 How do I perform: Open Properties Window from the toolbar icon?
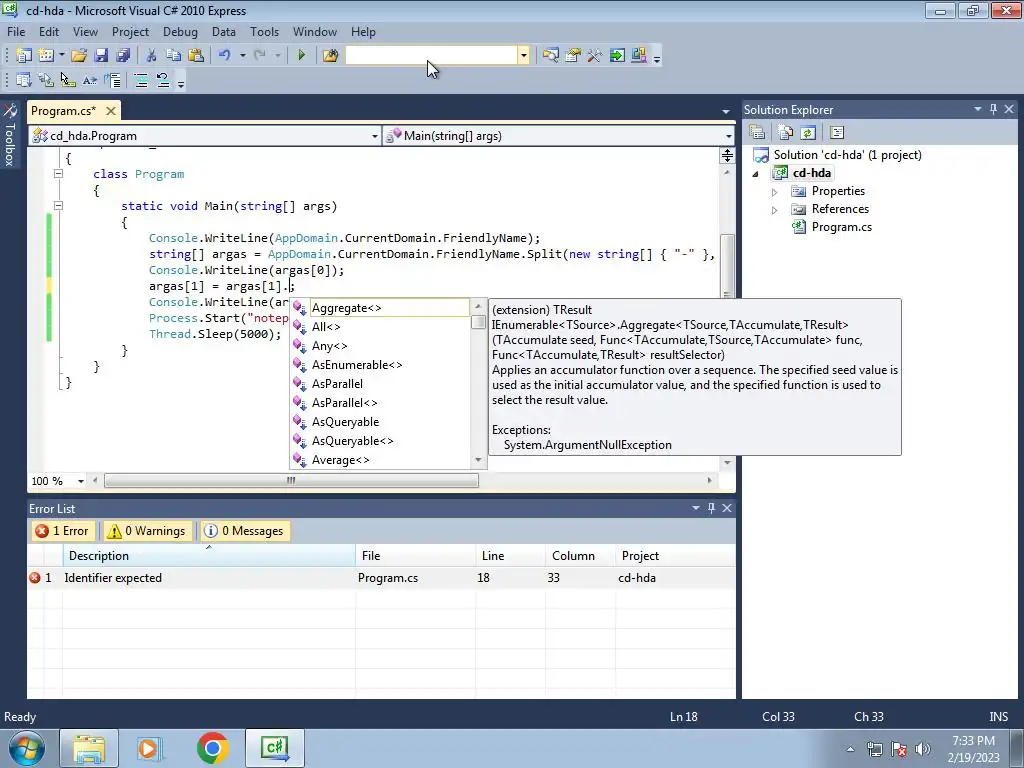(x=573, y=56)
